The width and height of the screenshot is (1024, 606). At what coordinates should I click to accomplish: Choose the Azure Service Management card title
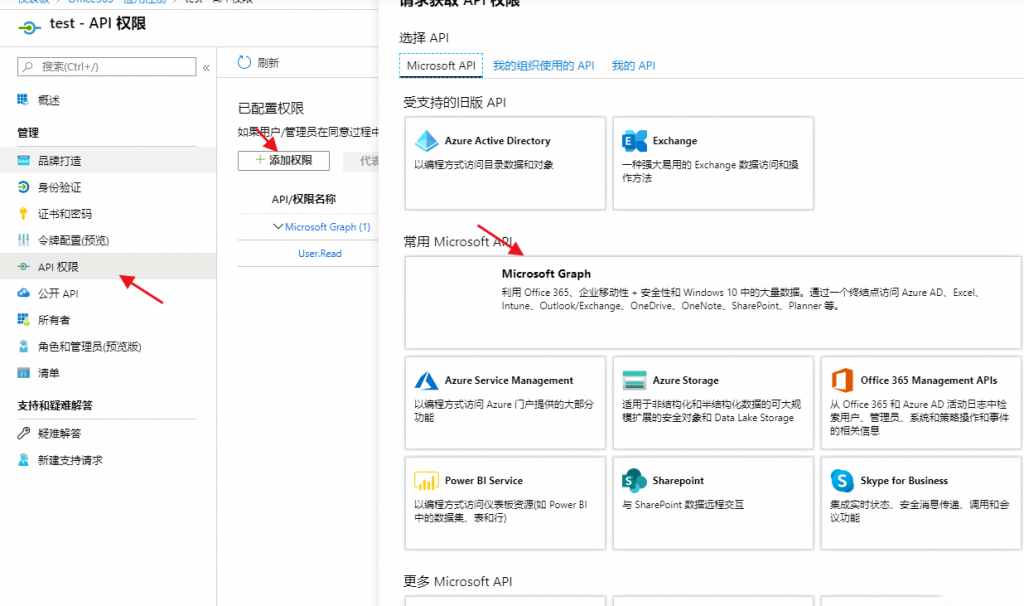coord(509,380)
